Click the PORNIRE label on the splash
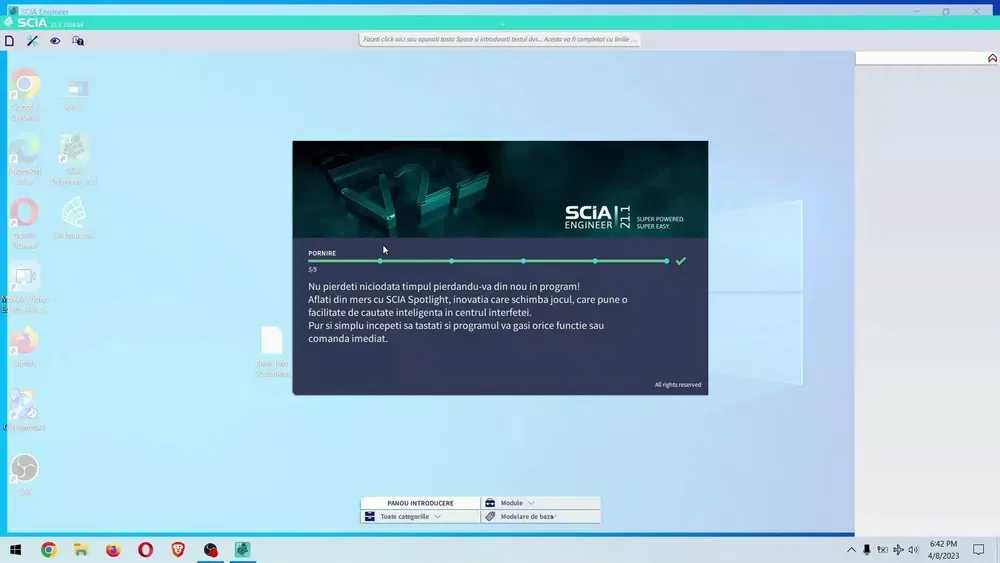Screen dimensions: 1000x563 (322, 253)
